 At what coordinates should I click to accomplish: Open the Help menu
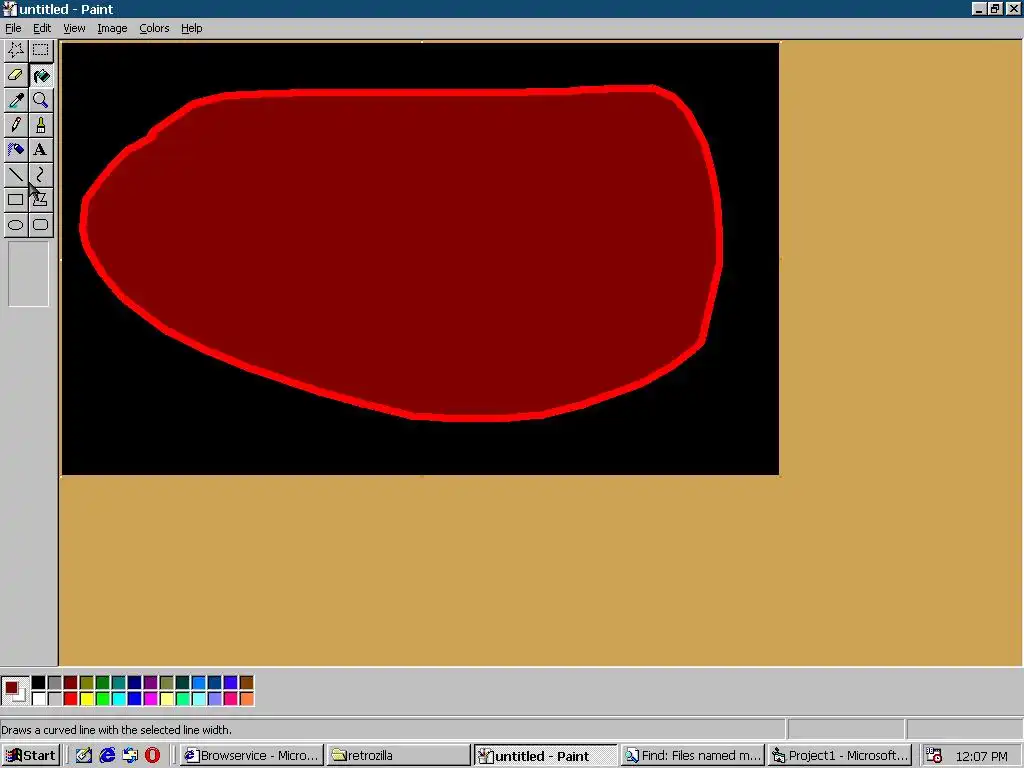[x=191, y=28]
